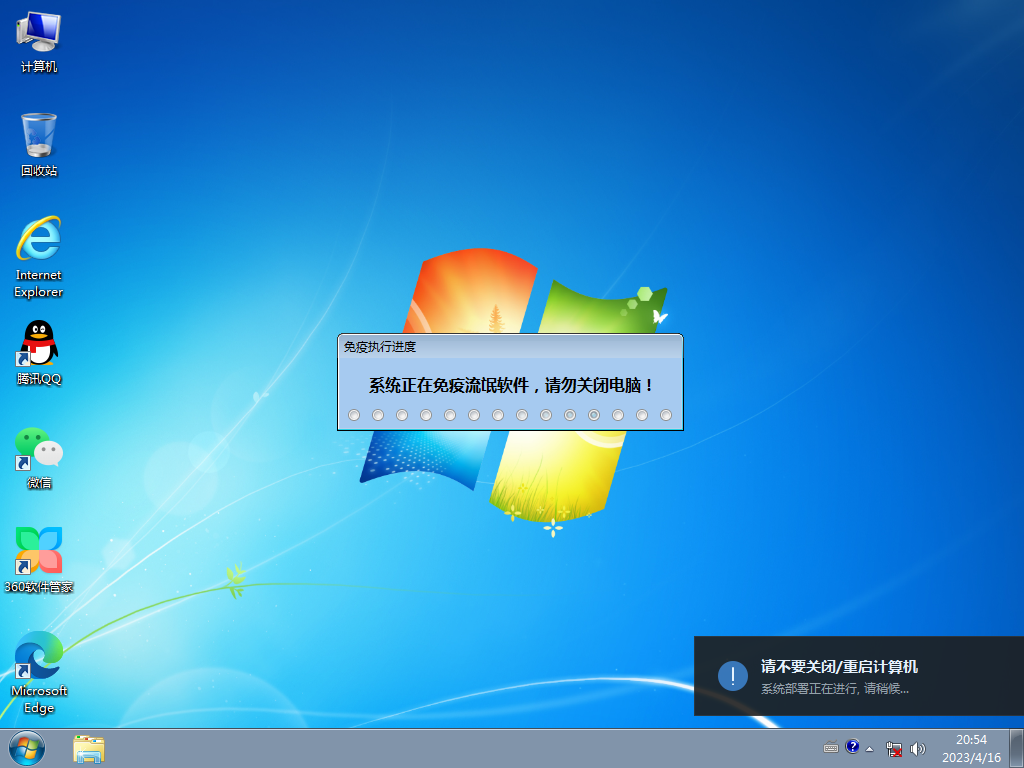1024x768 pixels.
Task: Open the Windows Start menu orb
Action: coord(26,748)
